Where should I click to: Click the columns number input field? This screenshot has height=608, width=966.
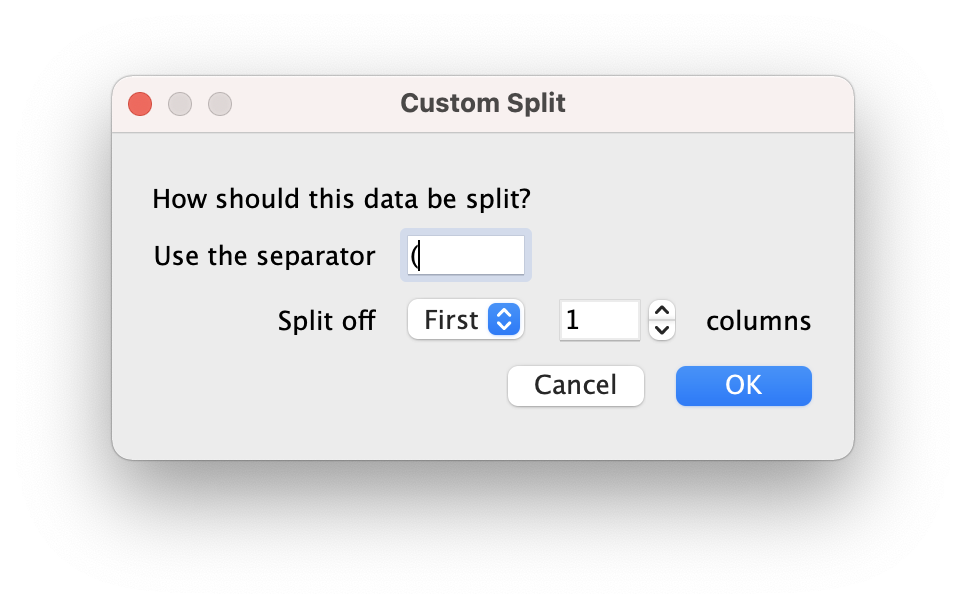[x=599, y=320]
